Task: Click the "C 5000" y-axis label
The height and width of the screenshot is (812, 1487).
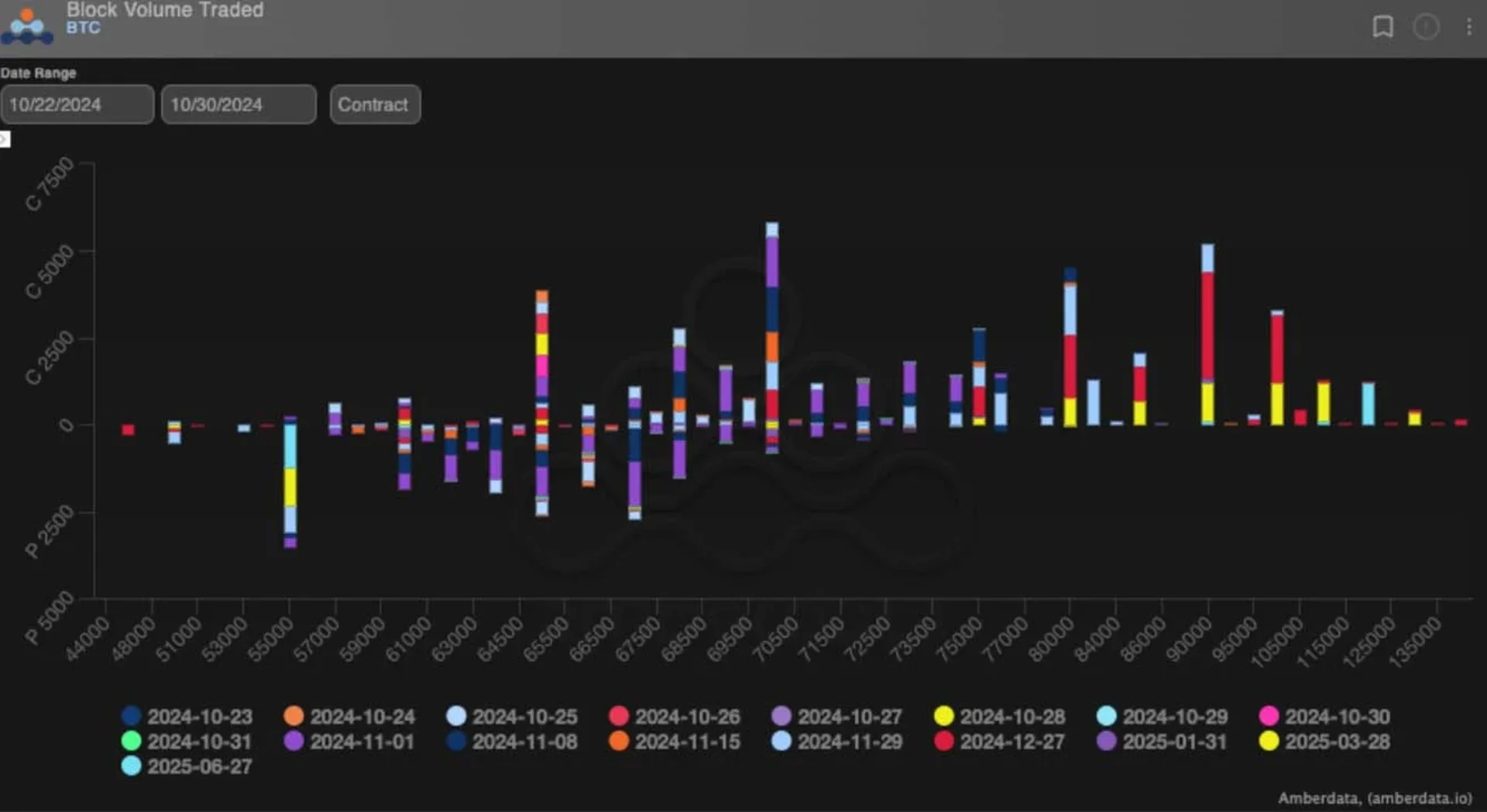Action: click(50, 272)
